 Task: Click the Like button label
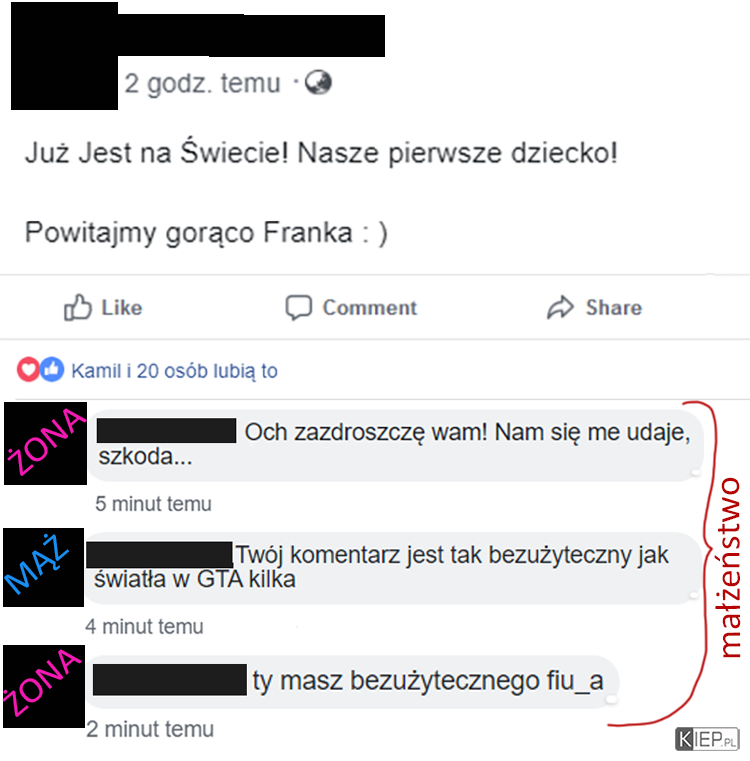click(121, 308)
